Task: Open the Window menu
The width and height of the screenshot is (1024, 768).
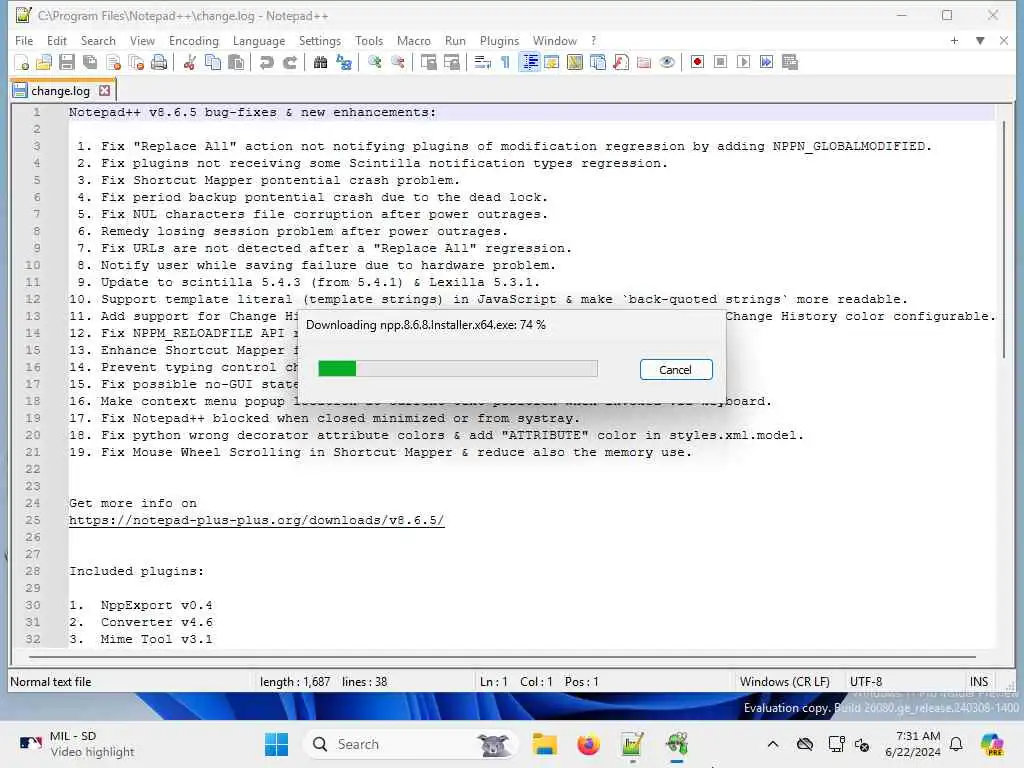Action: (555, 40)
